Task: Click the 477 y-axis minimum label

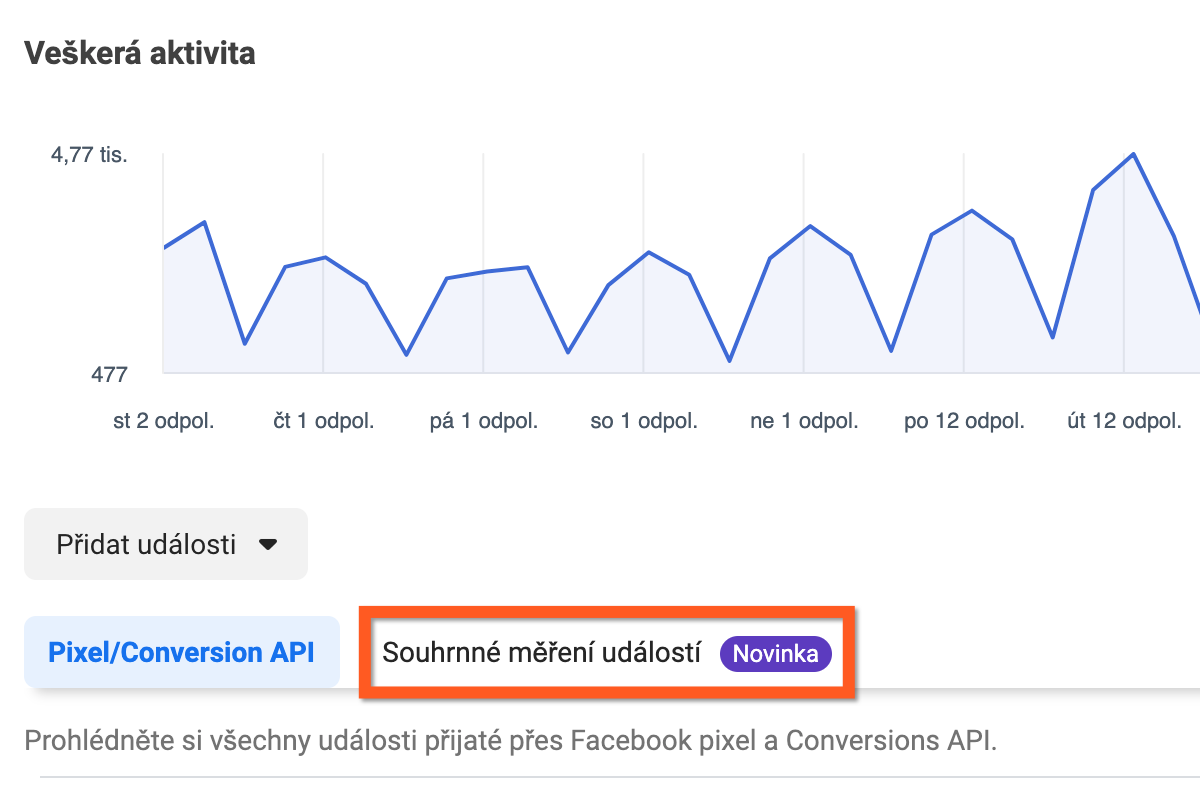Action: (x=109, y=374)
